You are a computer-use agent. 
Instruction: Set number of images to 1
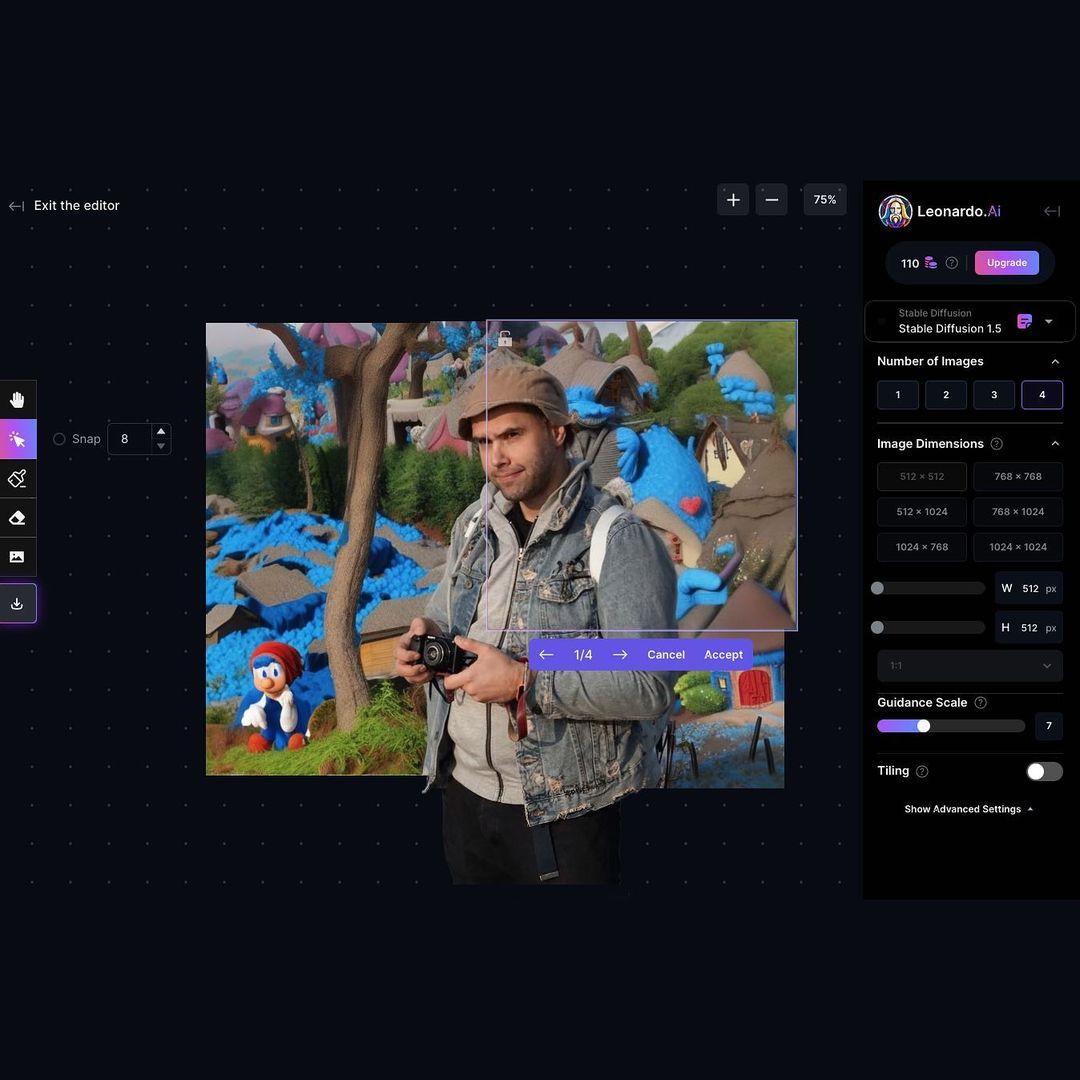[897, 395]
